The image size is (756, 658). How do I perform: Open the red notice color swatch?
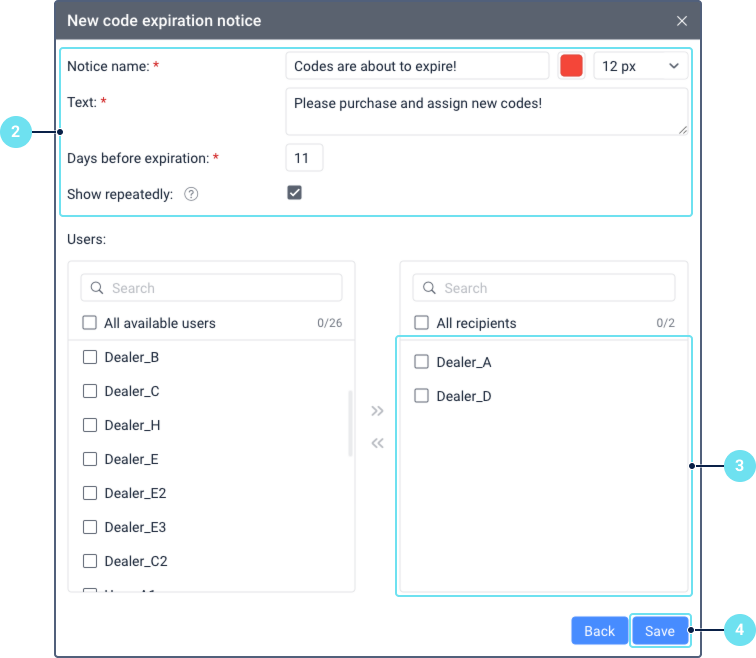pyautogui.click(x=572, y=66)
